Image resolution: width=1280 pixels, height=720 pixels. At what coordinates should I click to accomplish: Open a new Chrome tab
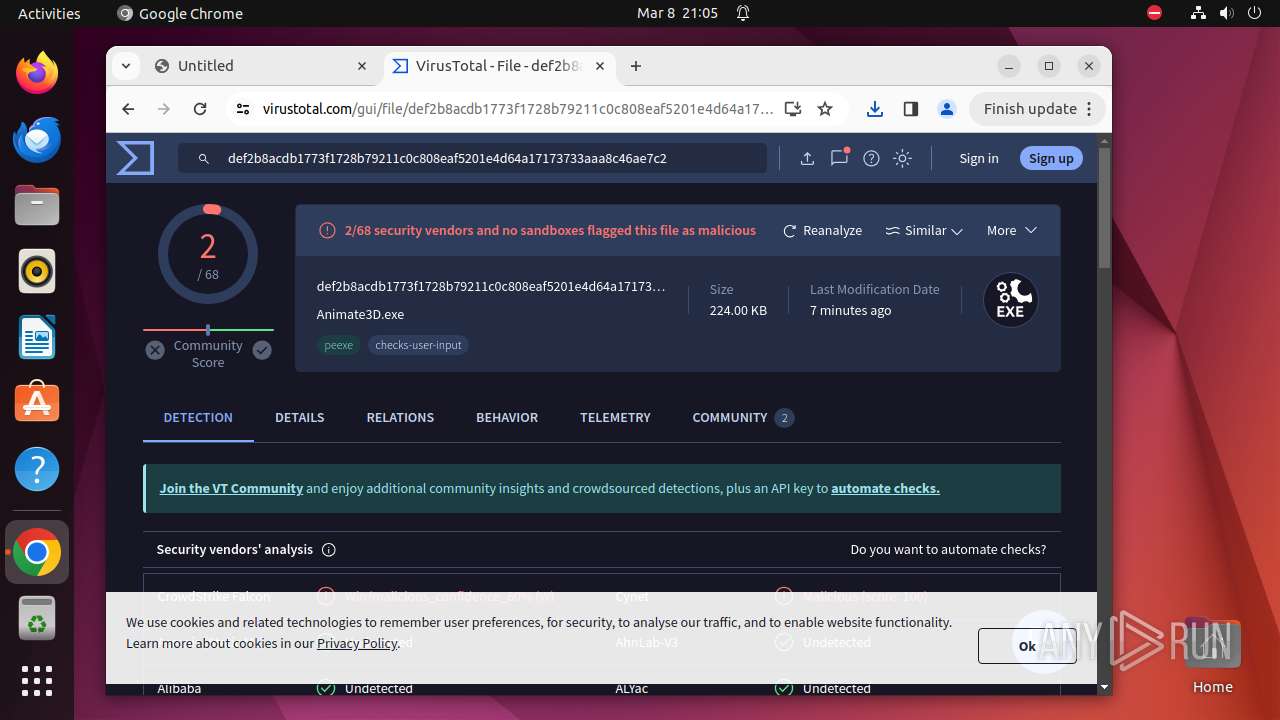[636, 66]
